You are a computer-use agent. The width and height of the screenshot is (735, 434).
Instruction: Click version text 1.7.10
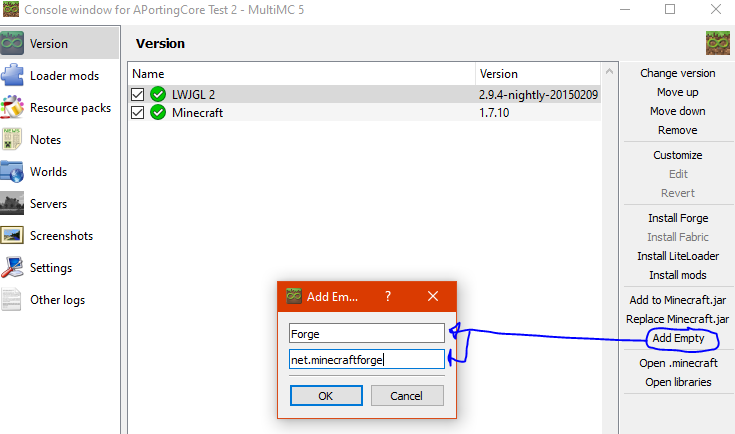point(494,113)
